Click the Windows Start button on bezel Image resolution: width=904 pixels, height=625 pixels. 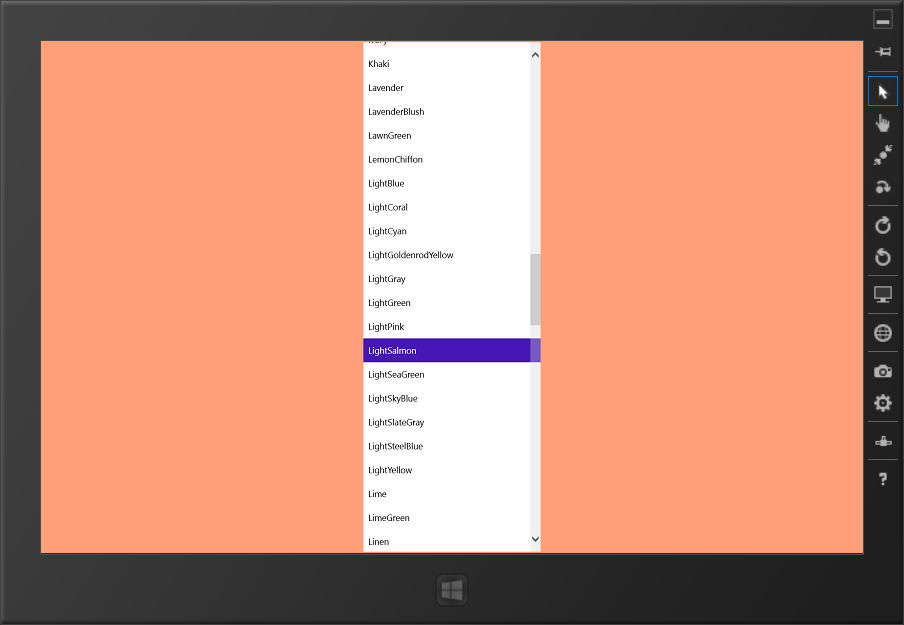(452, 590)
